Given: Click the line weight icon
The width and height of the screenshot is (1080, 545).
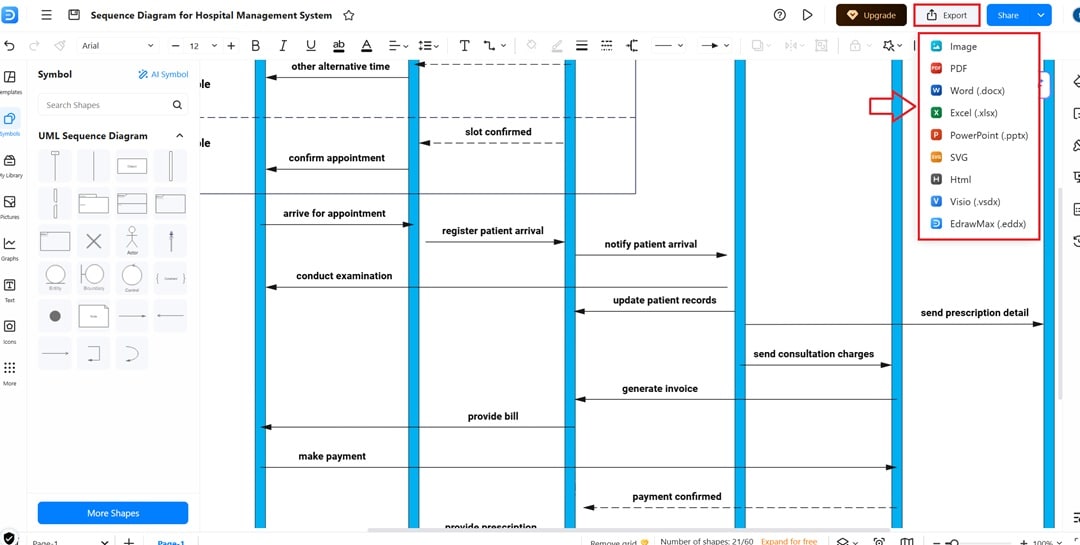Looking at the screenshot, I should tap(581, 45).
